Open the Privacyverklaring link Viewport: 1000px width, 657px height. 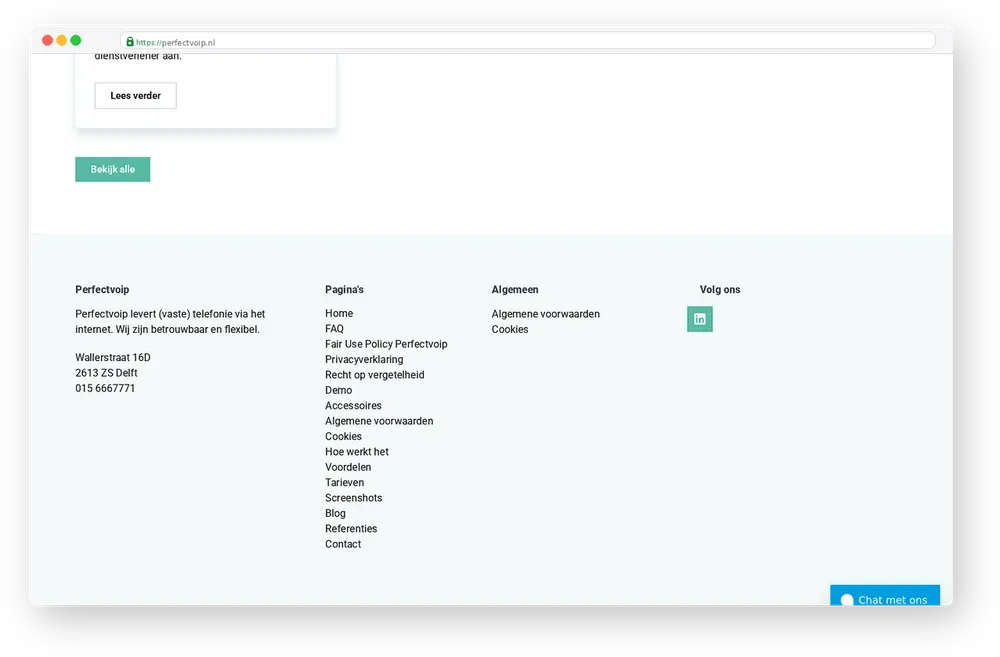(364, 359)
